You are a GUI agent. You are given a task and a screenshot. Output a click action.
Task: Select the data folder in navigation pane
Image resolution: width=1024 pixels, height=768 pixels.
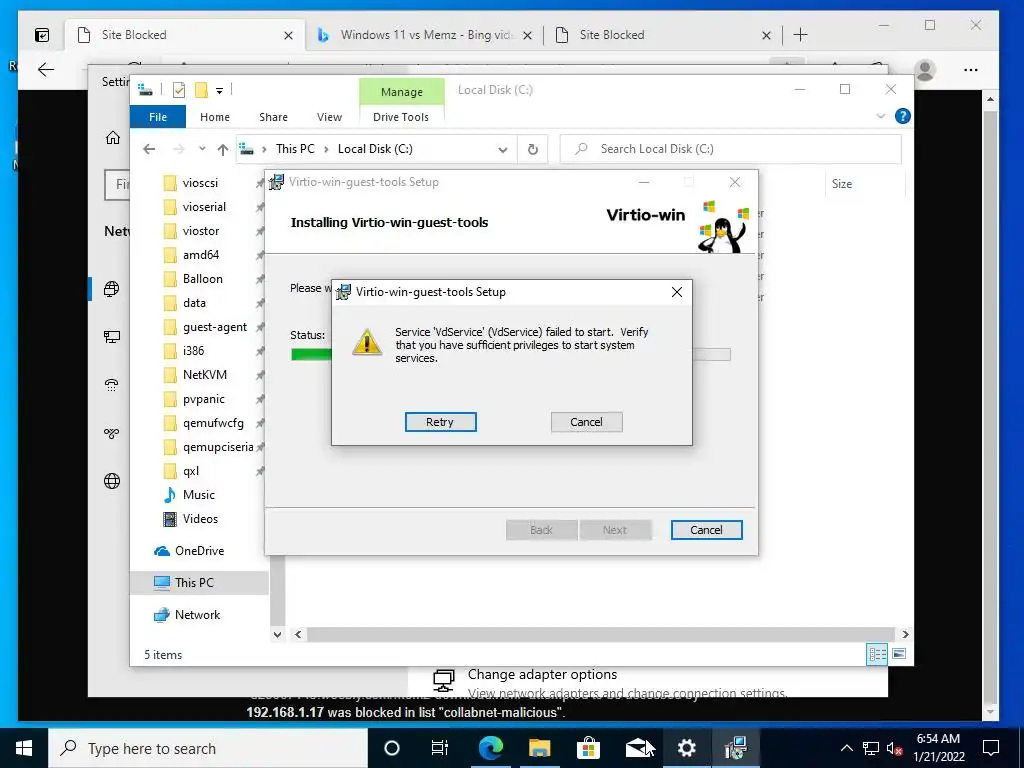tap(194, 303)
